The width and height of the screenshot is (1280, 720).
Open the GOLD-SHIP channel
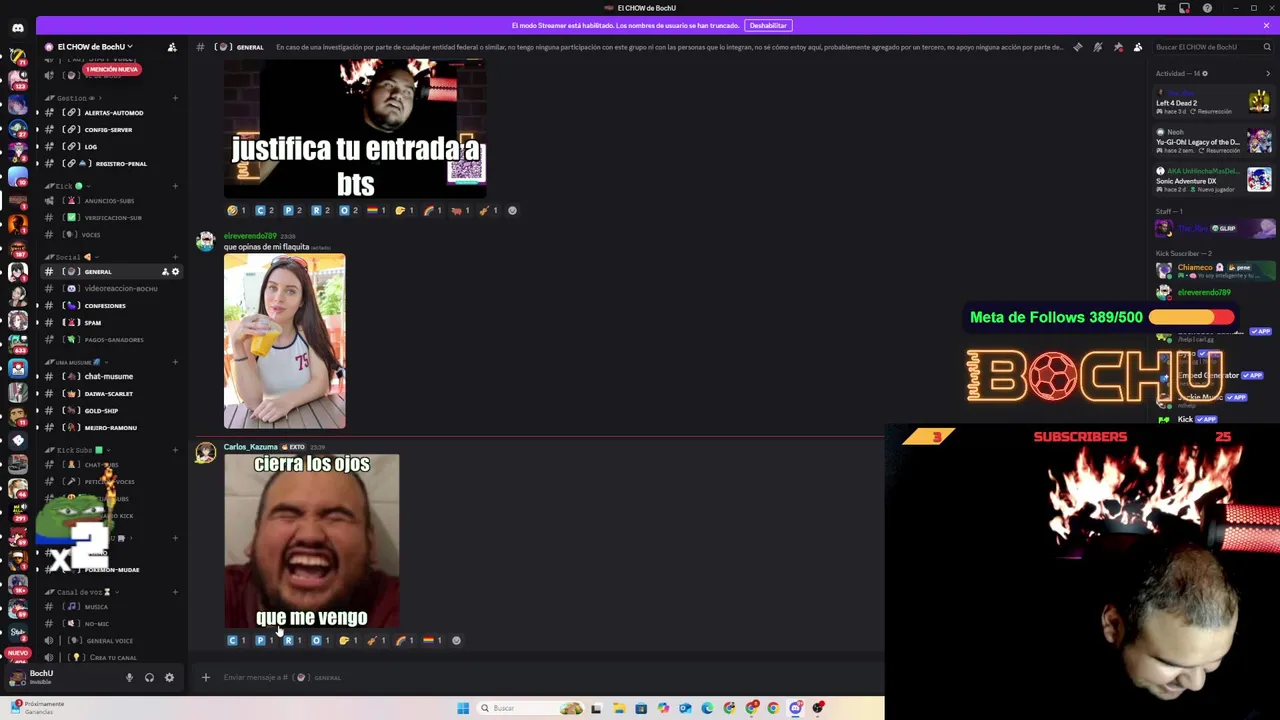(110, 410)
